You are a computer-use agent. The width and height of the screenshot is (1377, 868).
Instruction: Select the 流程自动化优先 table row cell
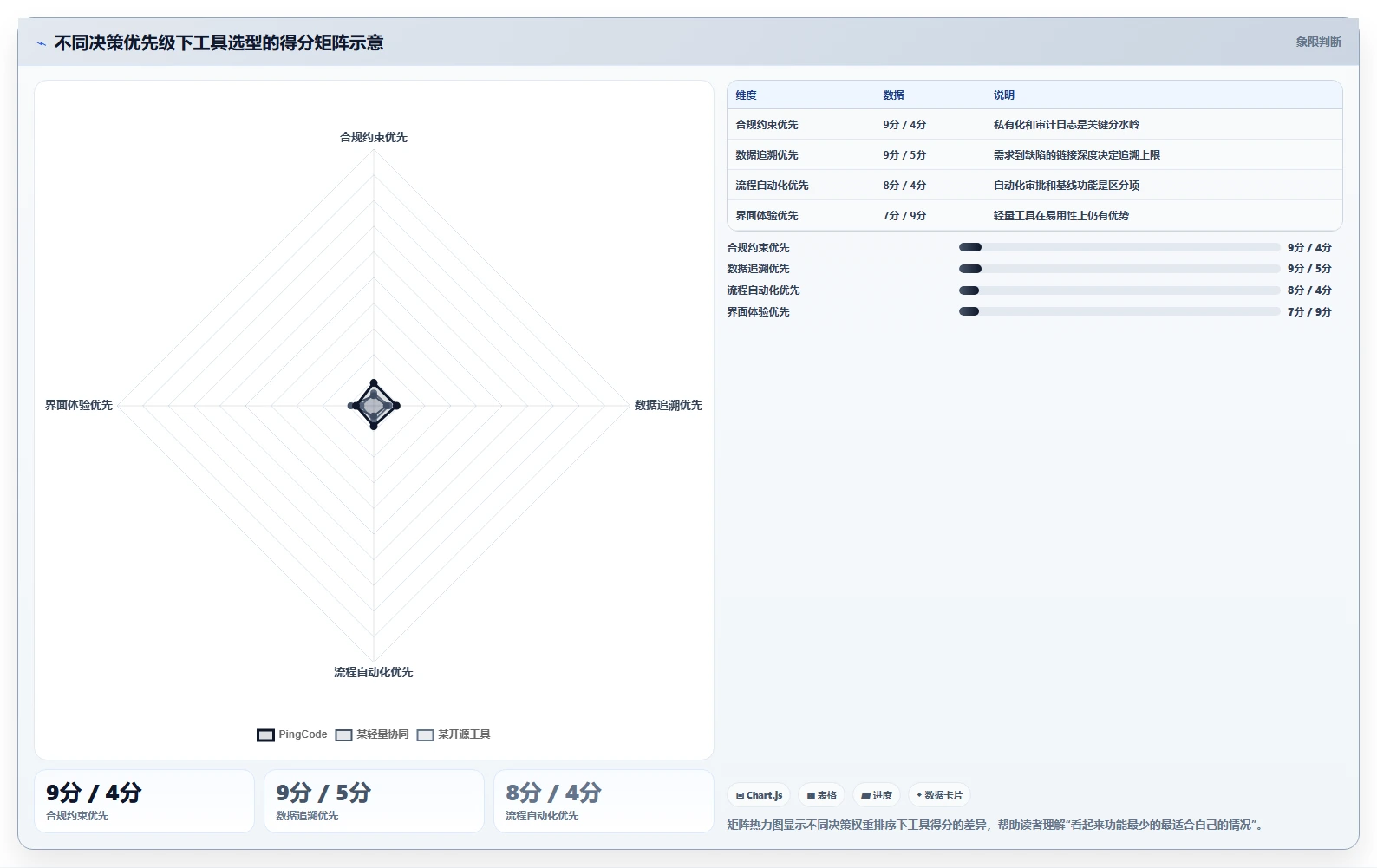coord(773,186)
